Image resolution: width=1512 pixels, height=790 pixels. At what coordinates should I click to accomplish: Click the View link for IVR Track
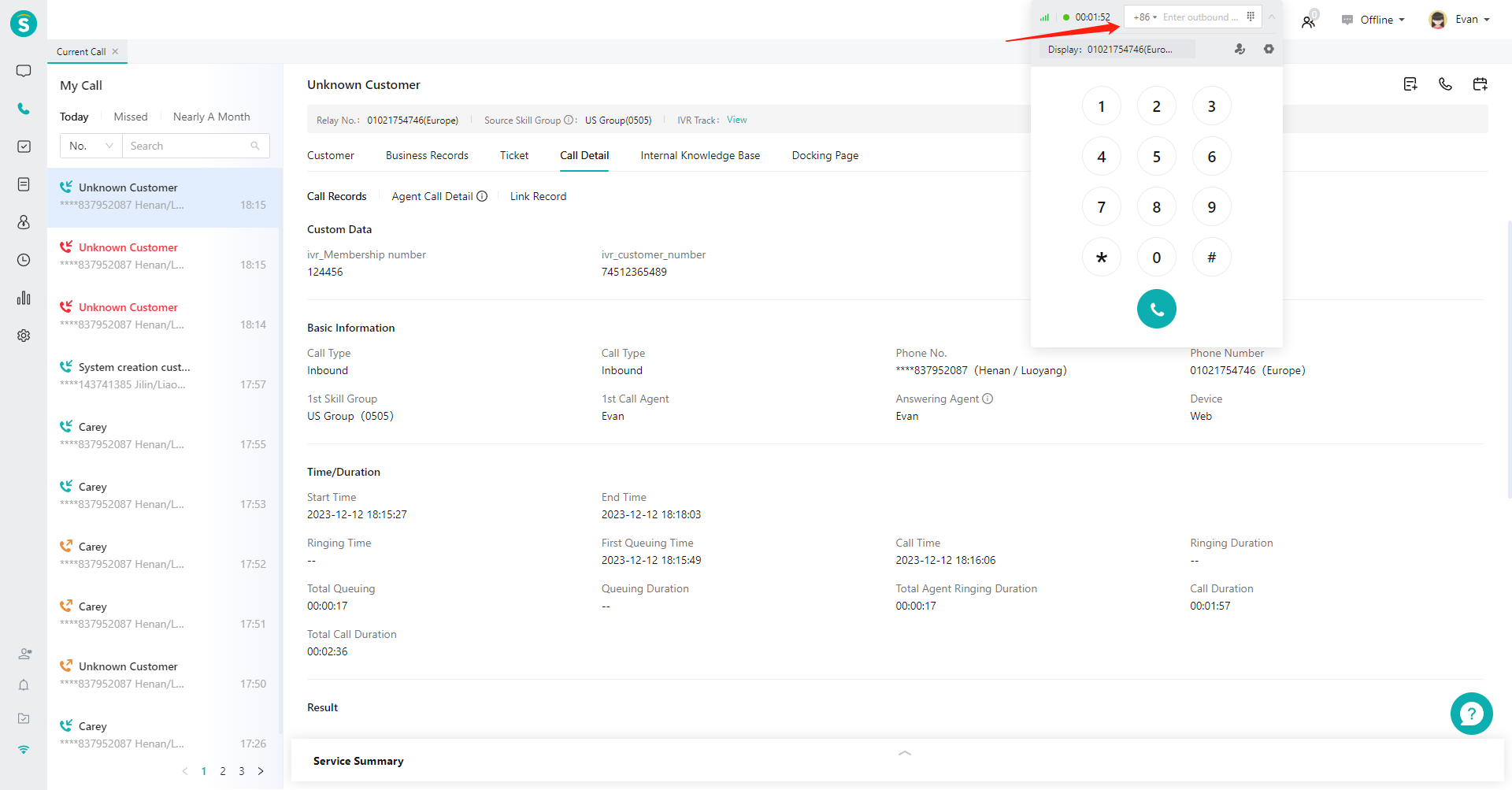click(737, 120)
